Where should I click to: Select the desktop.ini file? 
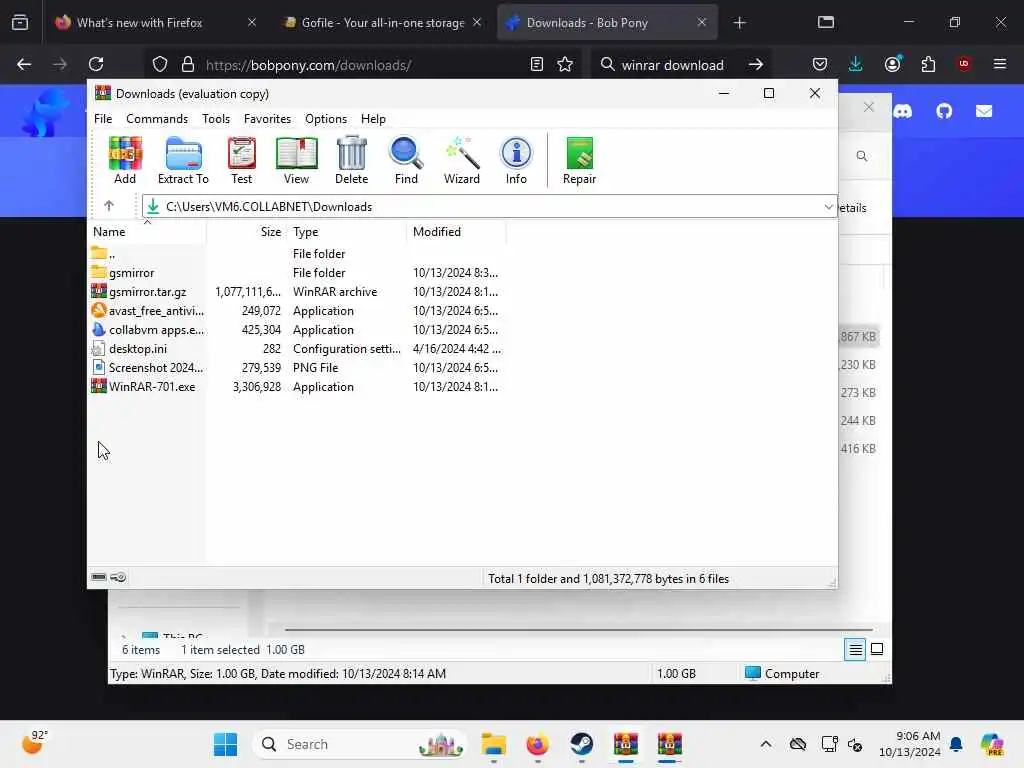[x=297, y=349]
